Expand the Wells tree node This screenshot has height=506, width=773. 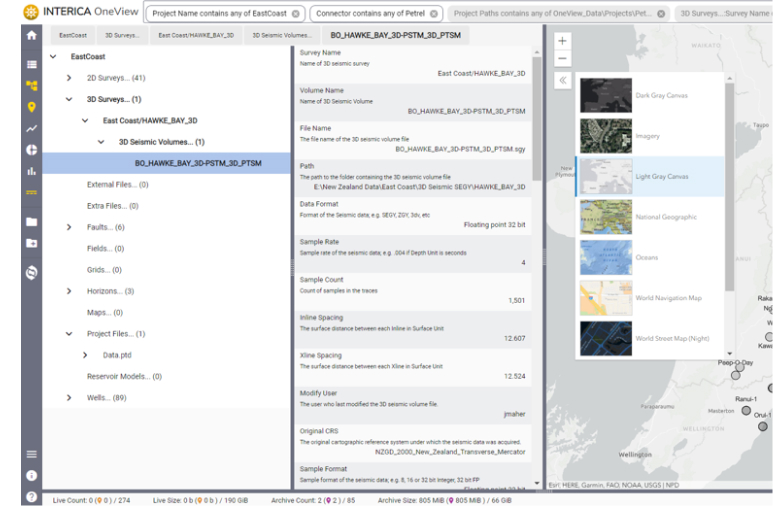point(68,398)
